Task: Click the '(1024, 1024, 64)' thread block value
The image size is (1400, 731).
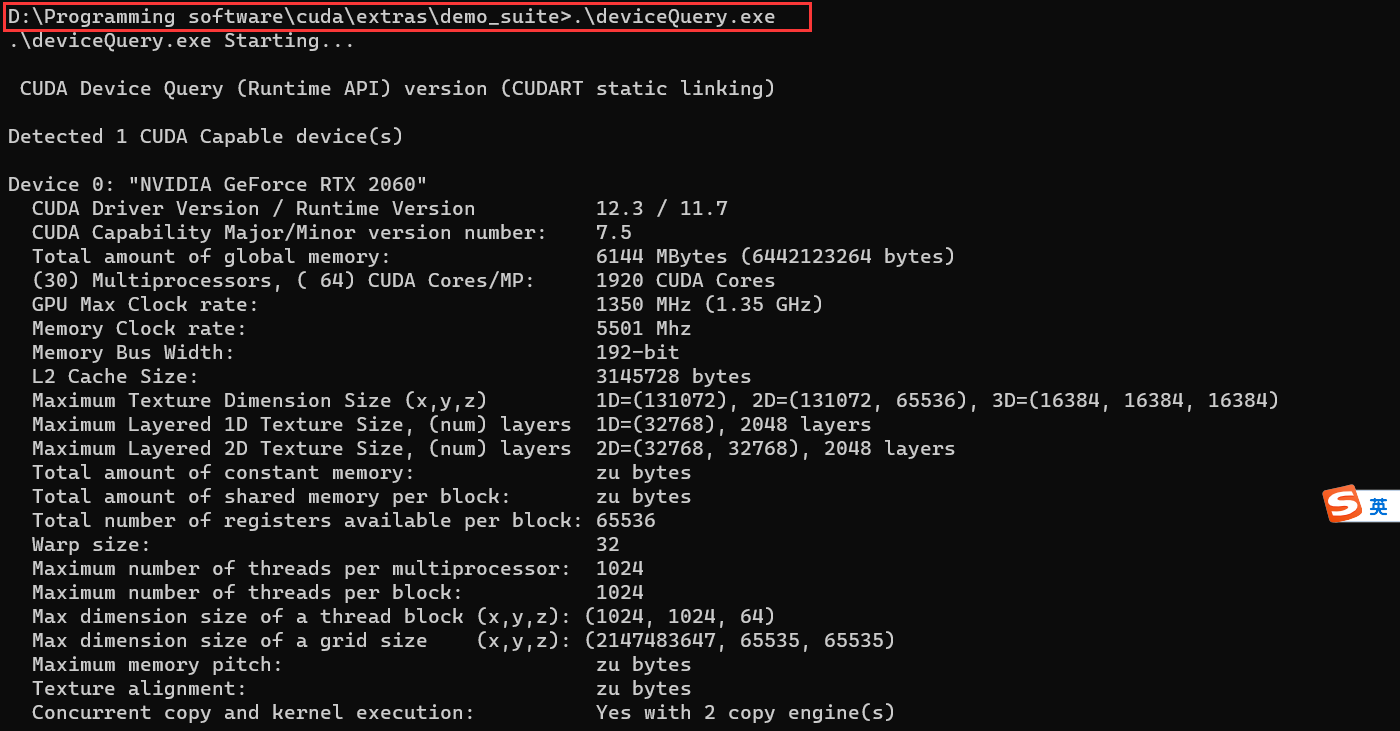Action: pos(680,617)
